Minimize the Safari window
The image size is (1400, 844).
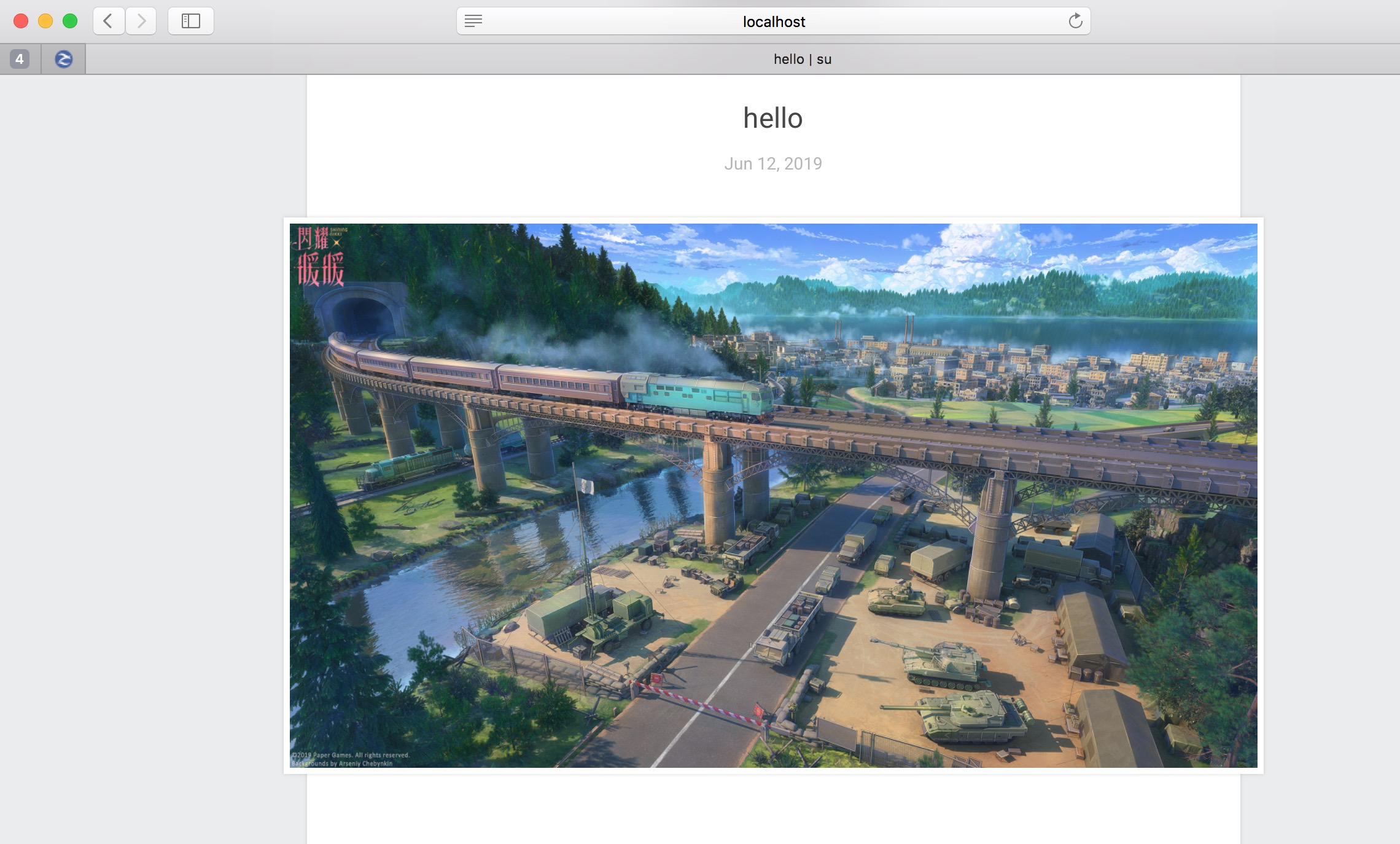(45, 21)
